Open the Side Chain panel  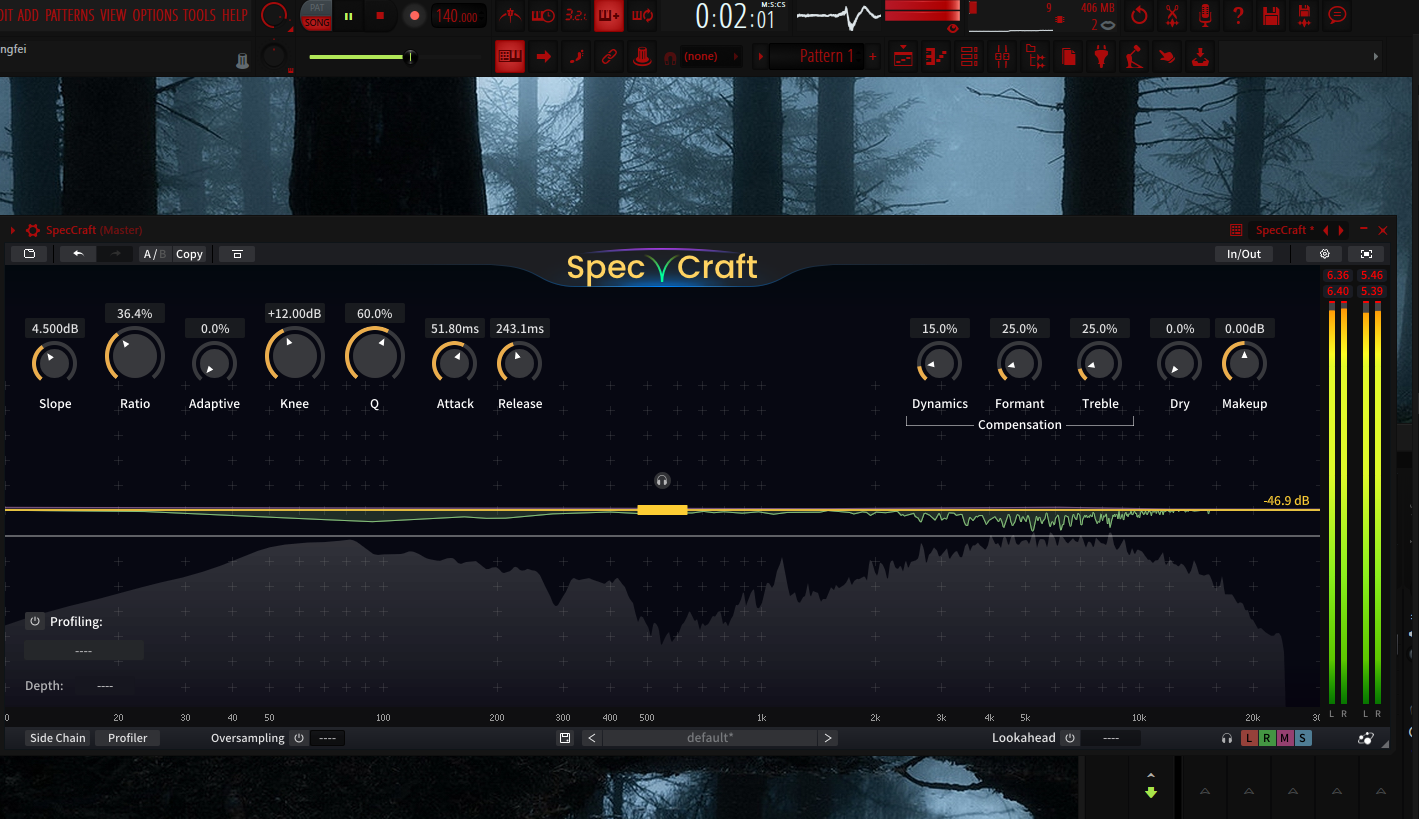click(58, 738)
